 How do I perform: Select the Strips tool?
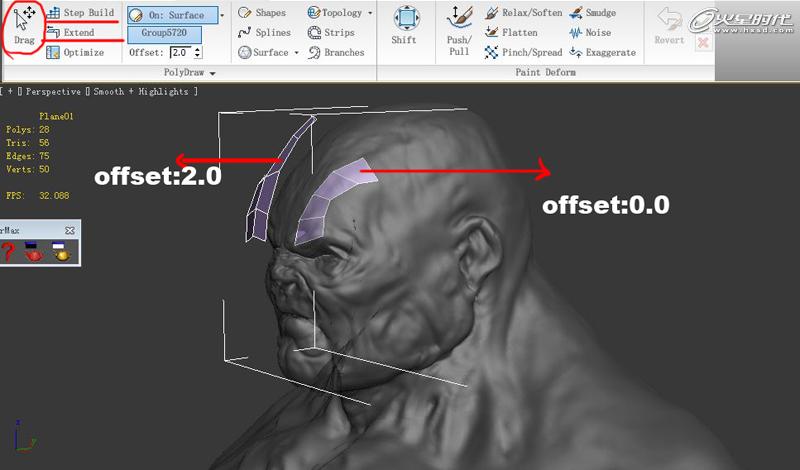[331, 33]
